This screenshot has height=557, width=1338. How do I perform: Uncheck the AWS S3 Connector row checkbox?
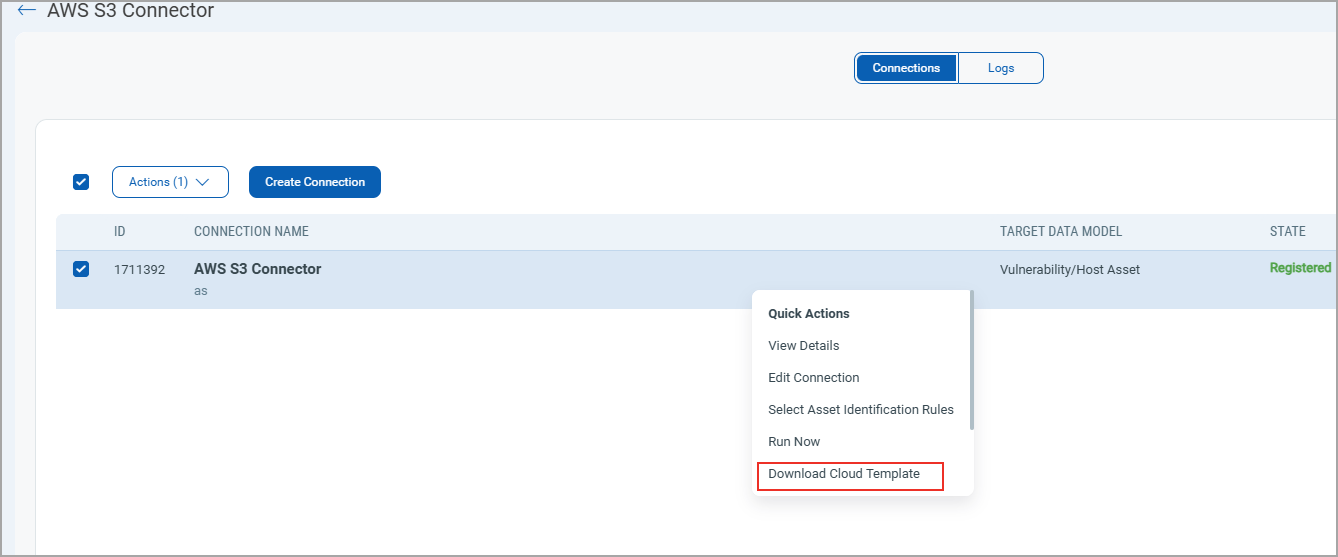click(x=81, y=269)
